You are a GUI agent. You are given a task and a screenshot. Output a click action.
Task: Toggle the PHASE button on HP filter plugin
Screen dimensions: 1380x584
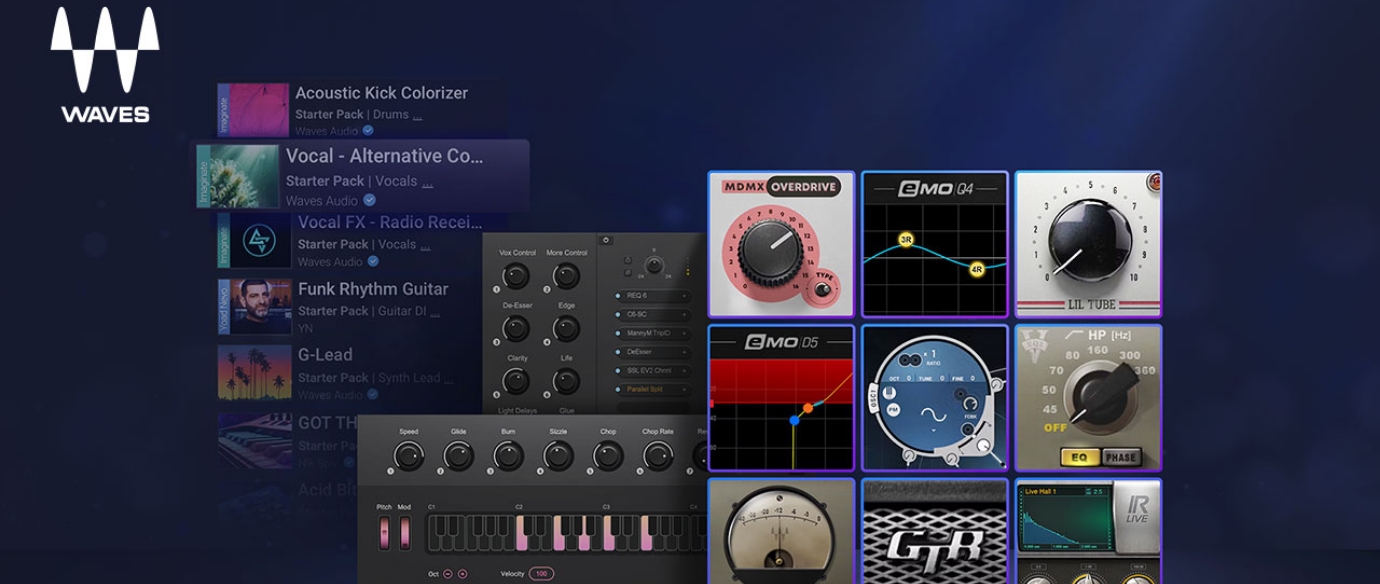[x=1121, y=457]
